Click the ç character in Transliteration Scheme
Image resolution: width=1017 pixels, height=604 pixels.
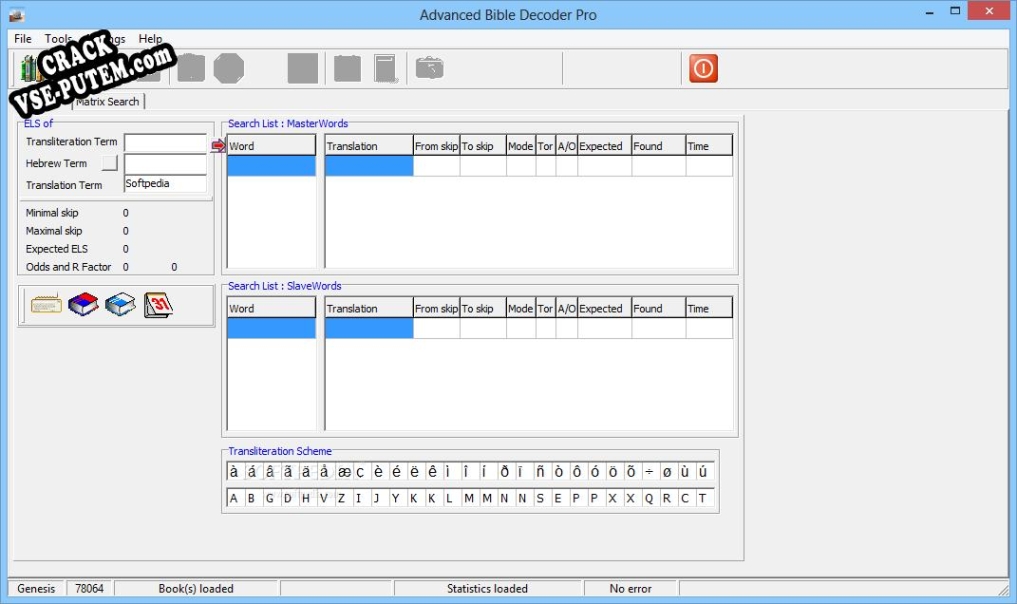[361, 472]
